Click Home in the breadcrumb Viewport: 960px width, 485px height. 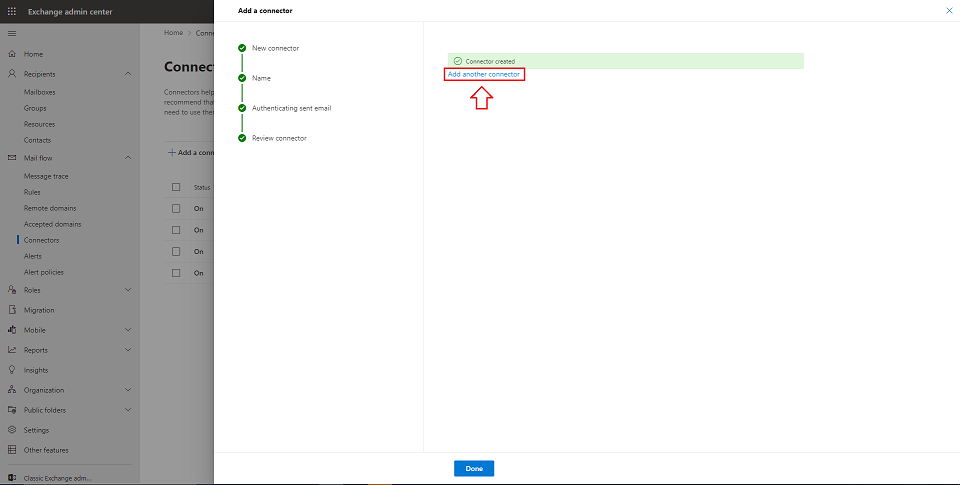click(x=173, y=33)
